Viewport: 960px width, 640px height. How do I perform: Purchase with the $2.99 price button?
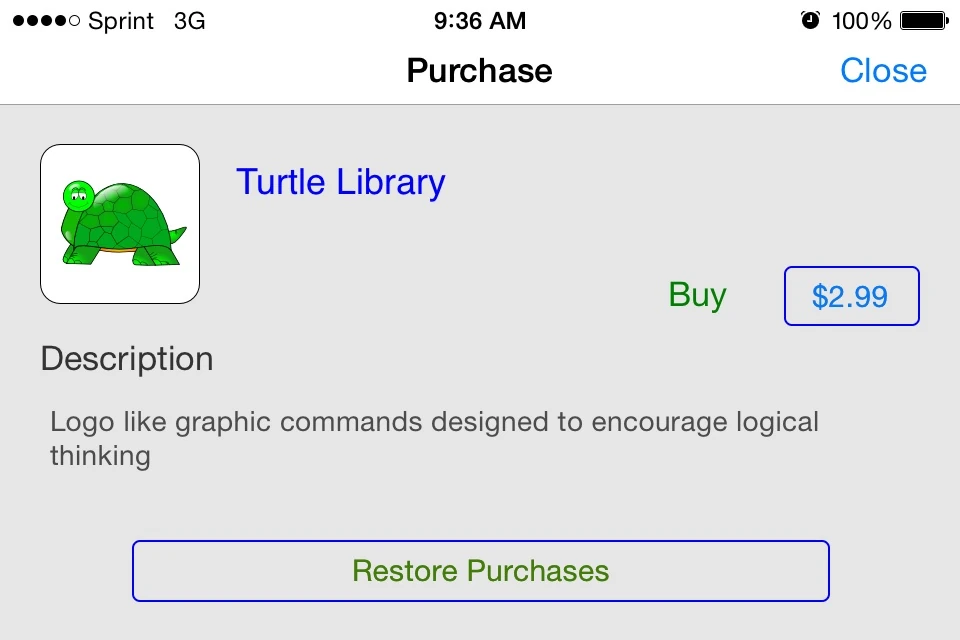tap(851, 296)
